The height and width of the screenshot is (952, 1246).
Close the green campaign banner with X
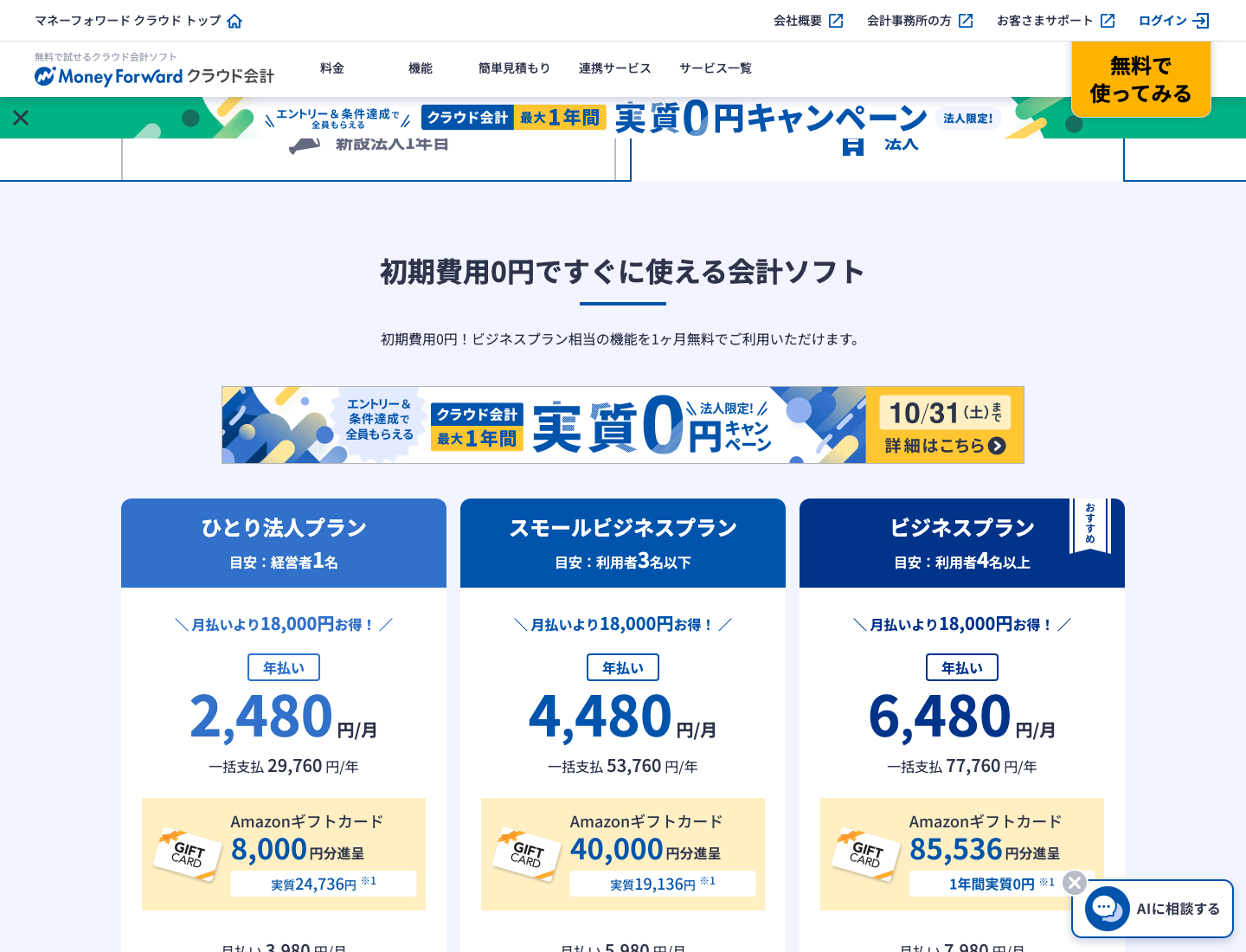coord(21,118)
